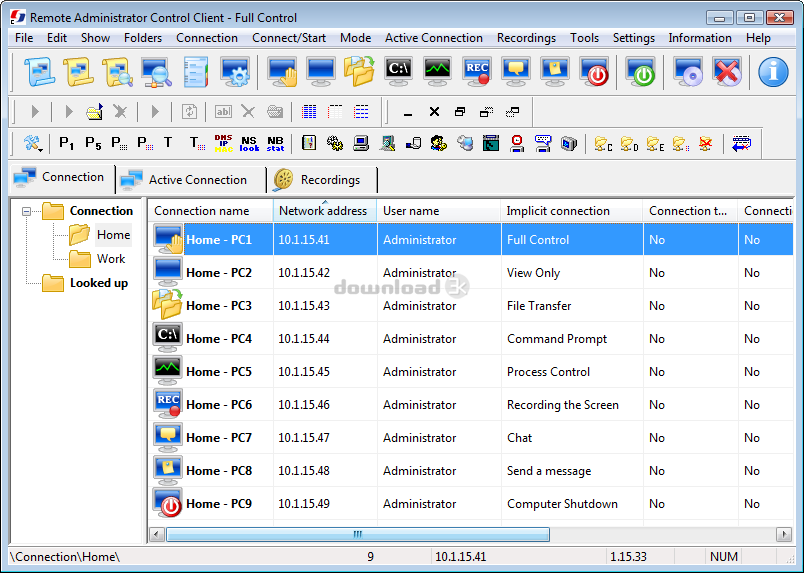Click the P1 ping tool icon
The height and width of the screenshot is (573, 804).
[x=66, y=143]
